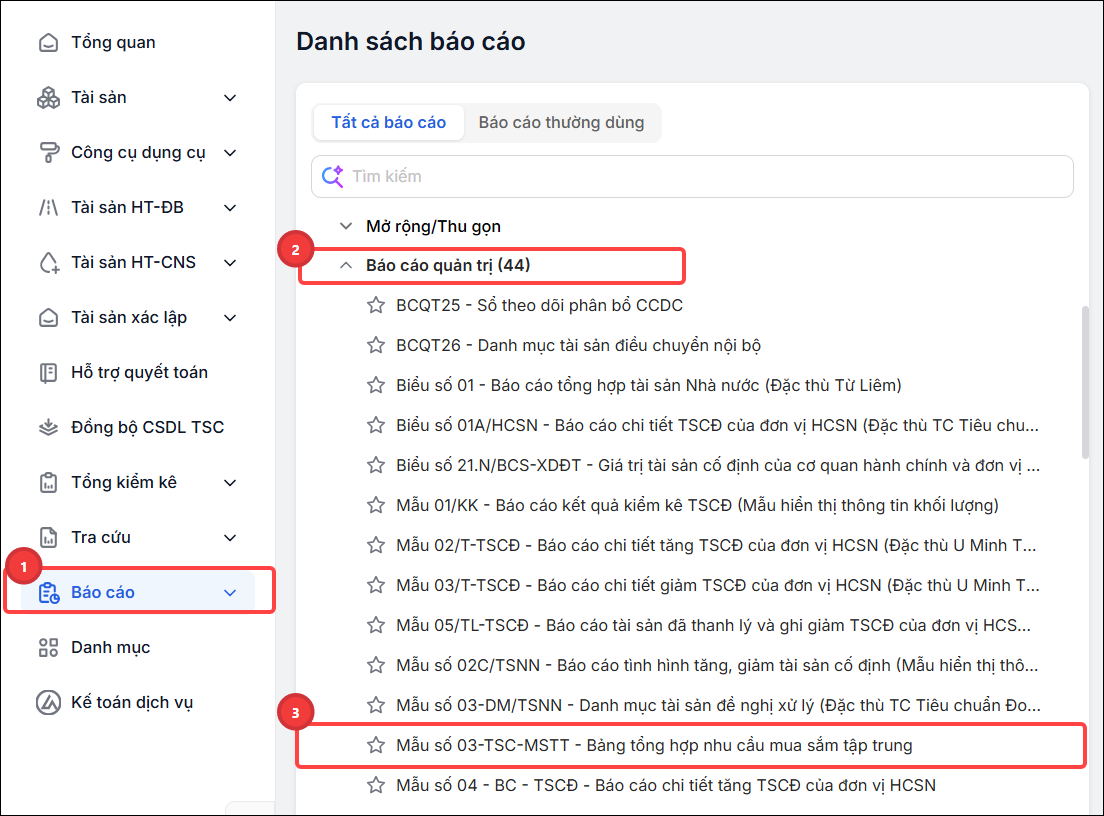Click the AI search icon in search box
This screenshot has width=1104, height=816.
332,176
